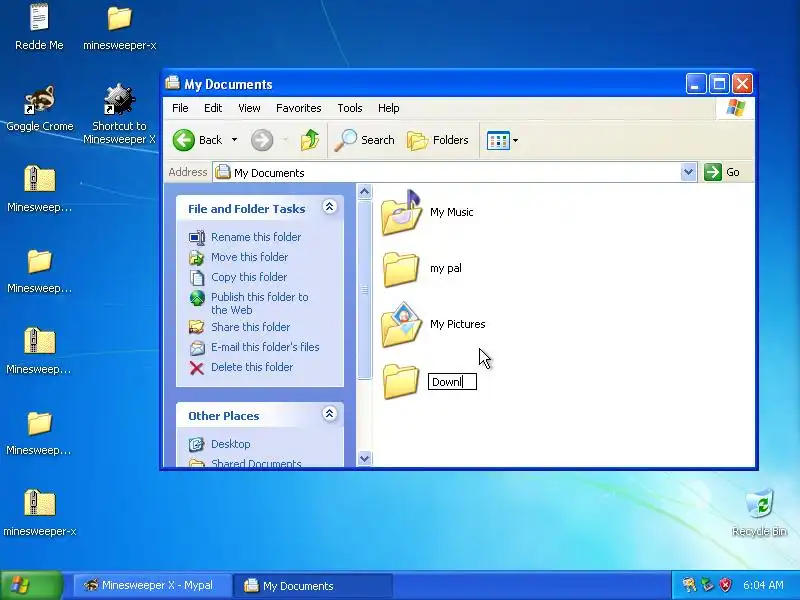Click the My Music folder label
Image resolution: width=800 pixels, height=600 pixels.
pos(452,212)
